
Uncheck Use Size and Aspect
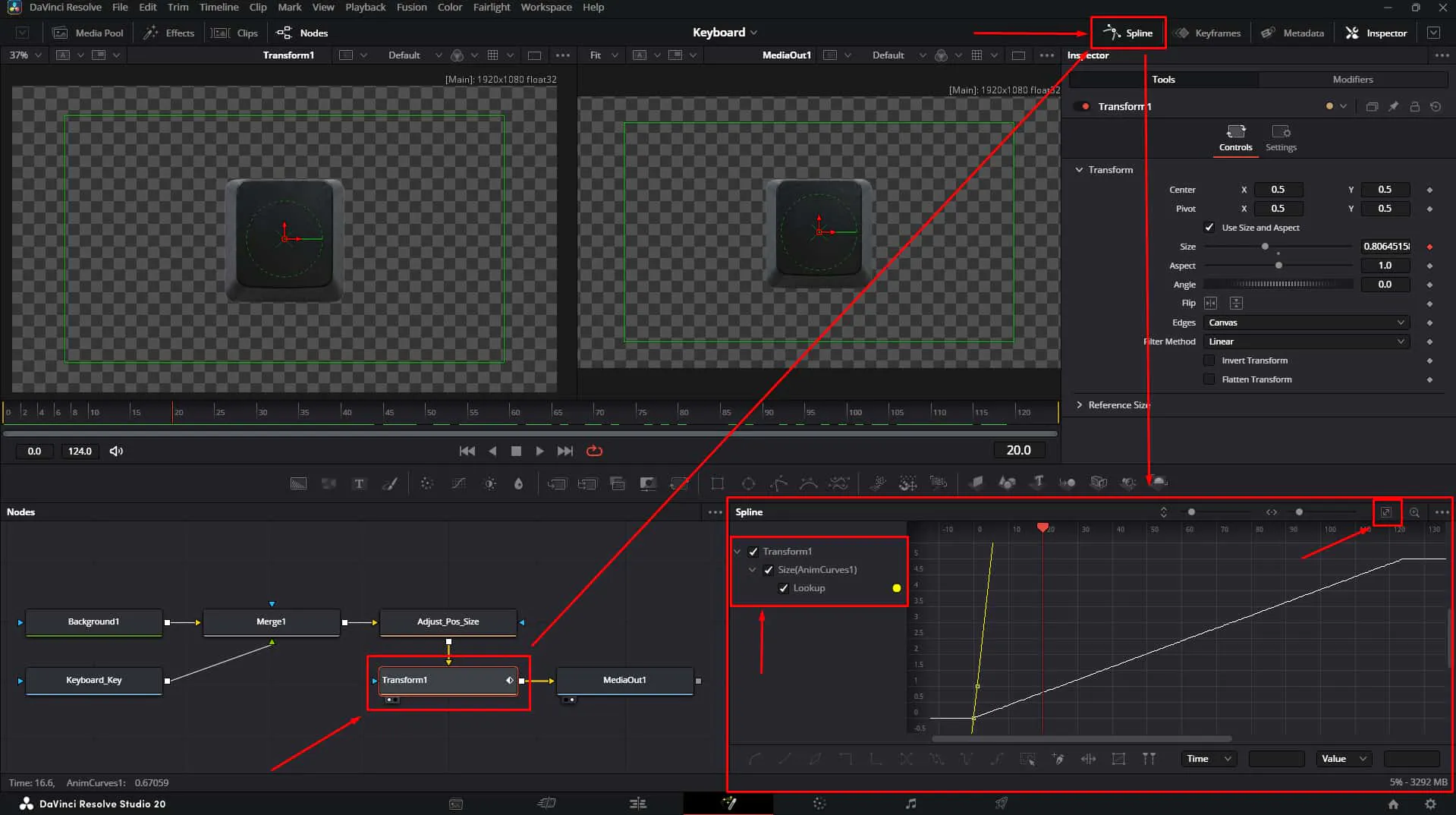pos(1209,228)
